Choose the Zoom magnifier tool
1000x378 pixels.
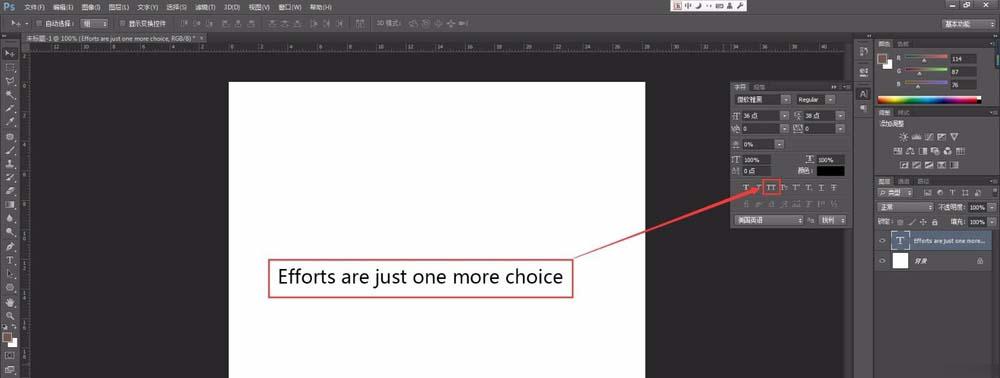(x=10, y=315)
